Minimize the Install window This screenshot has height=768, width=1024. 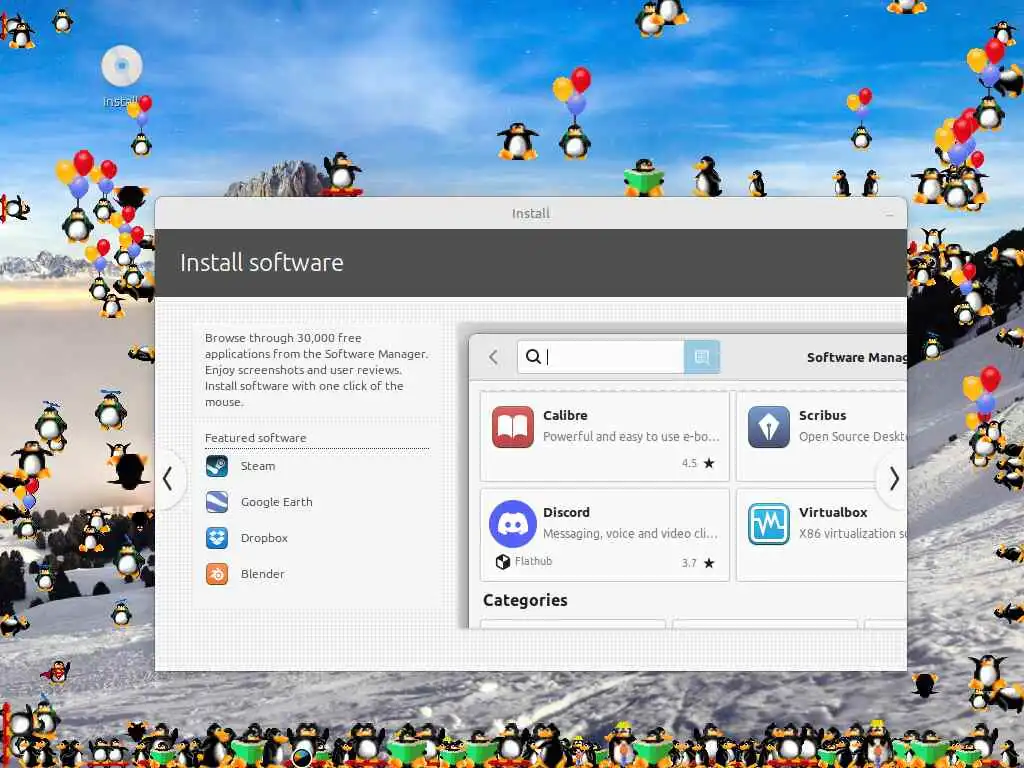tap(889, 214)
